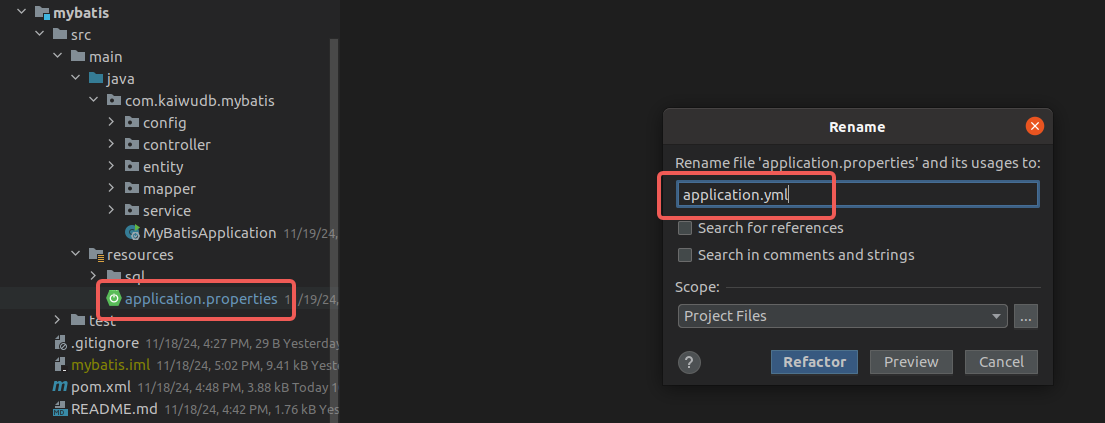Click the mybatis.iml module file icon
The height and width of the screenshot is (423, 1105).
pos(60,364)
